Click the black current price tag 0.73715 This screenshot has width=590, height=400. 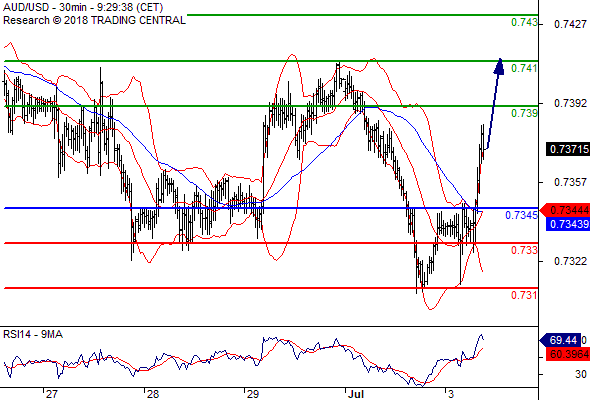pos(568,149)
